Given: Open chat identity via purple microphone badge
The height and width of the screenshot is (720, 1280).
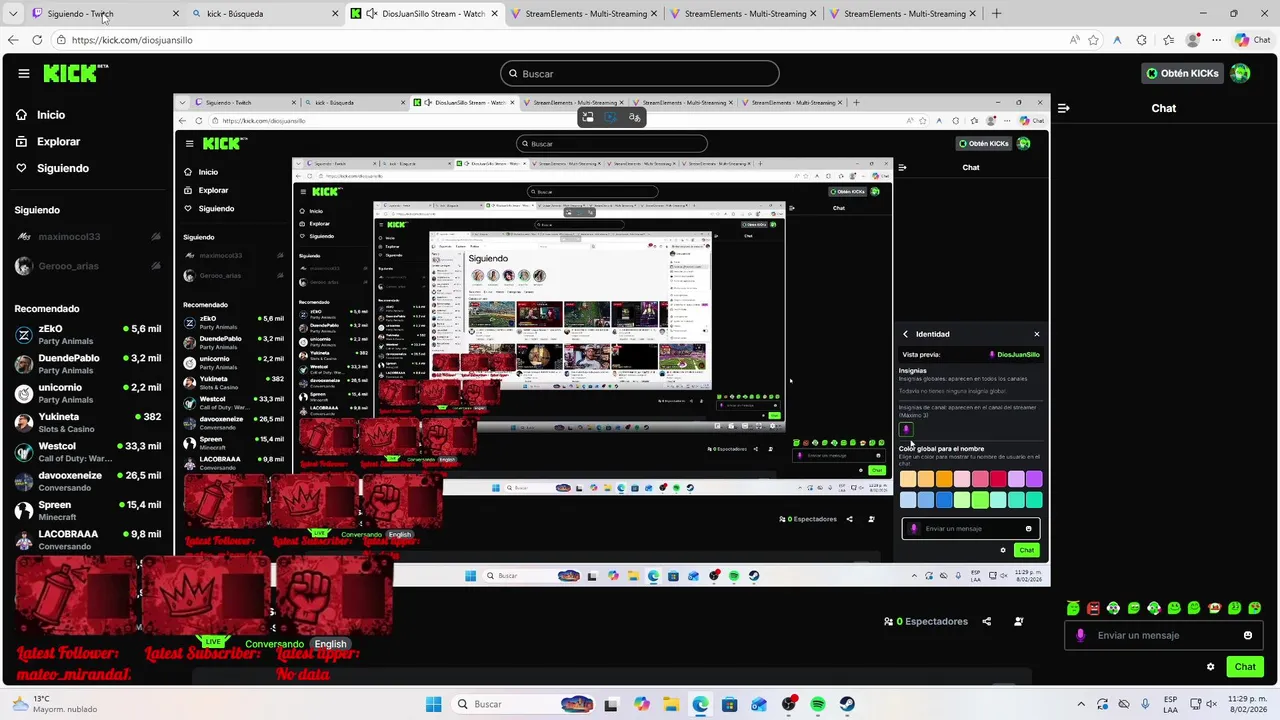Looking at the screenshot, I should 1080,635.
